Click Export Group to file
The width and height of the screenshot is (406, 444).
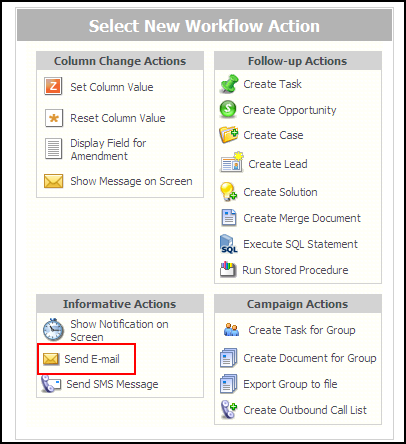click(290, 384)
